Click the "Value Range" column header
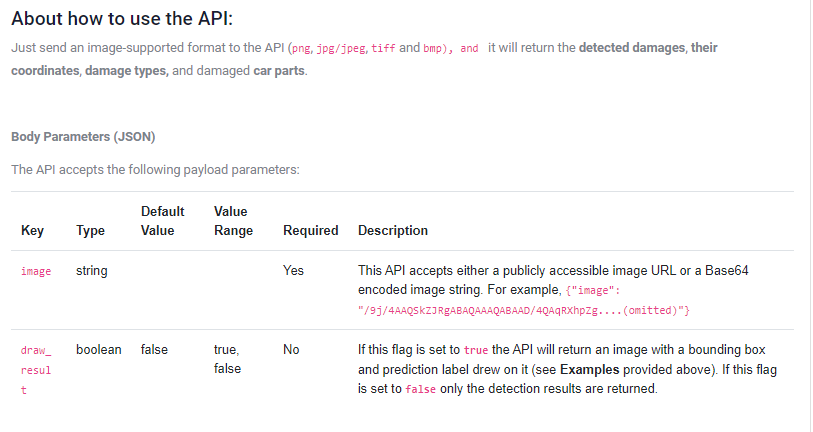Viewport: 813px width, 432px height. tap(233, 221)
